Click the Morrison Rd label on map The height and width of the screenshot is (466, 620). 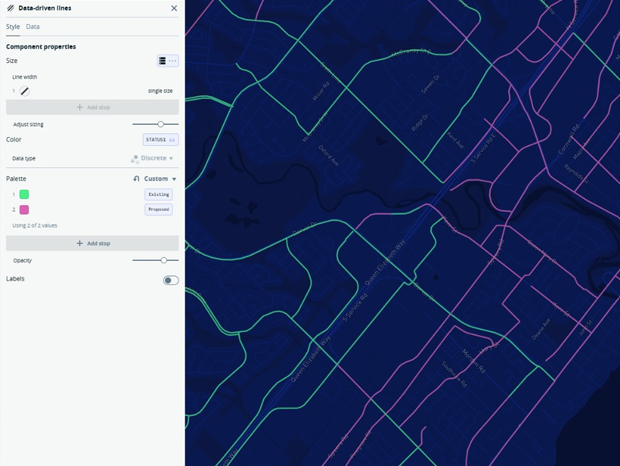coord(473,361)
